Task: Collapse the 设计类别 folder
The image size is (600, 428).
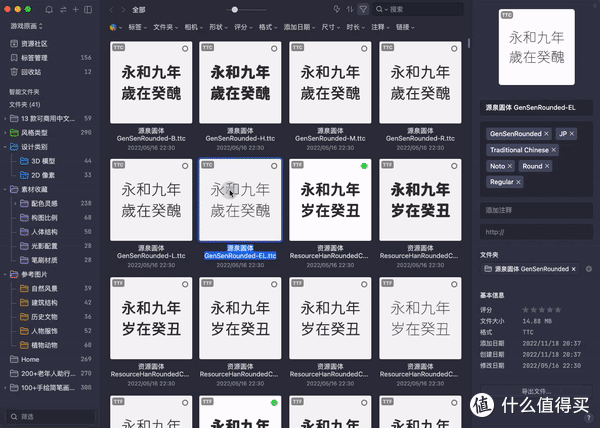Action: point(4,145)
